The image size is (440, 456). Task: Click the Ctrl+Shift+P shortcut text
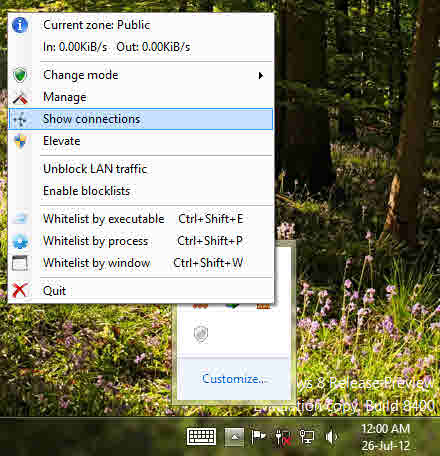tap(210, 241)
